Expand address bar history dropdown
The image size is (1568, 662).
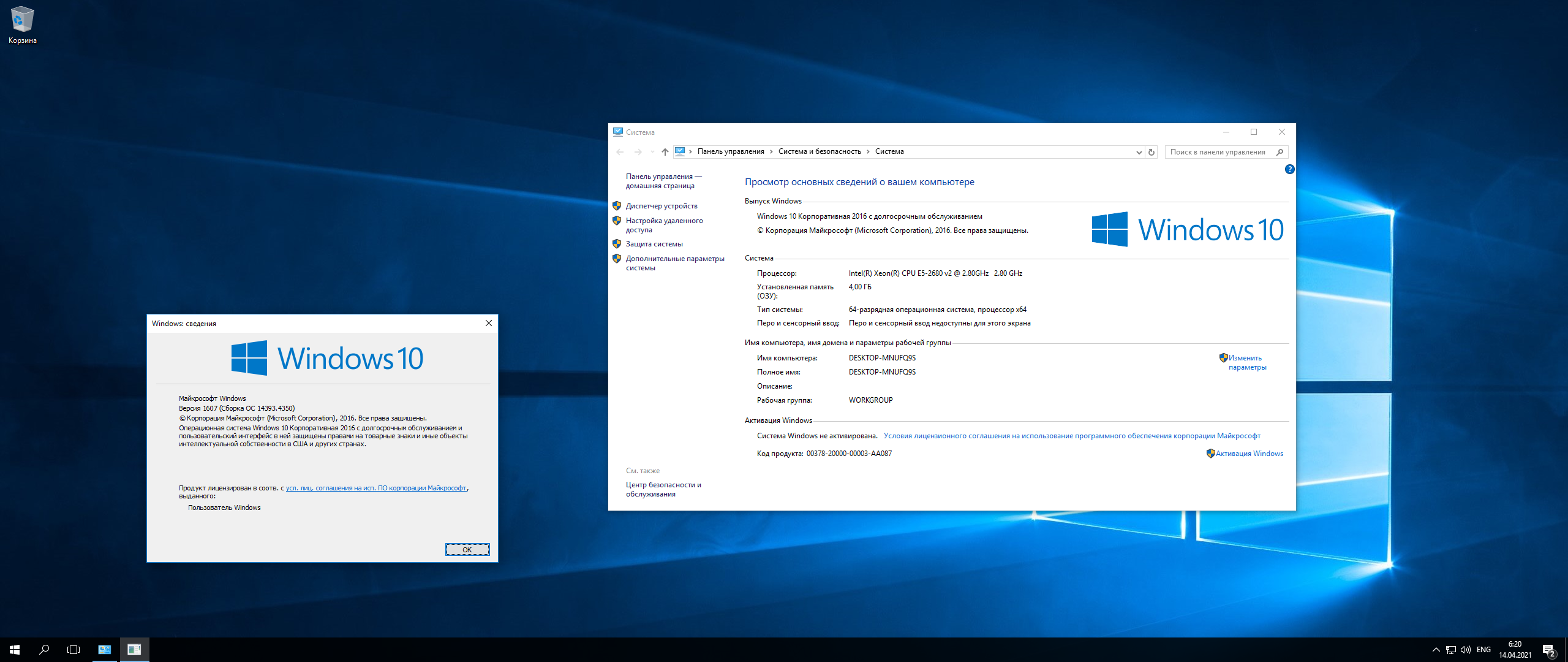[x=1139, y=152]
